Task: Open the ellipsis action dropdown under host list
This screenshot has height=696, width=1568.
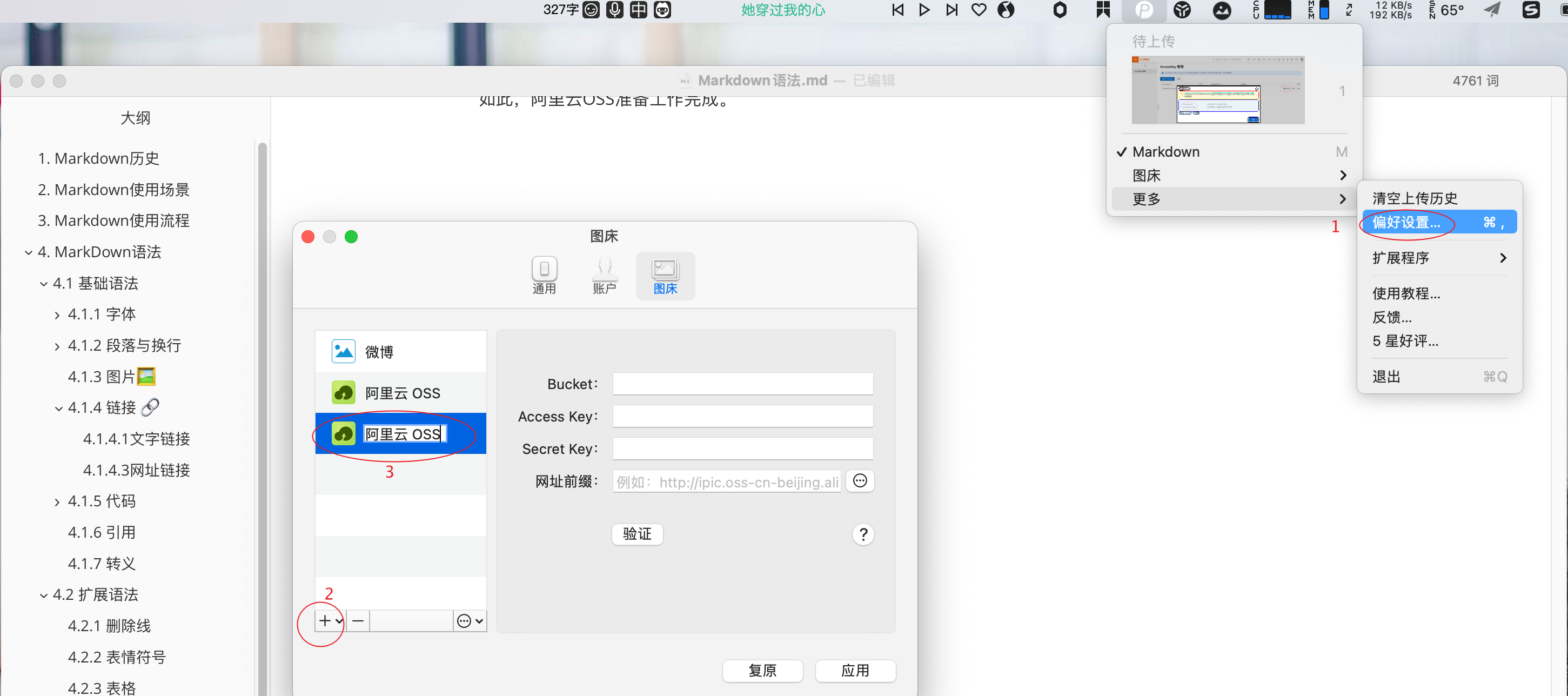Action: [470, 620]
